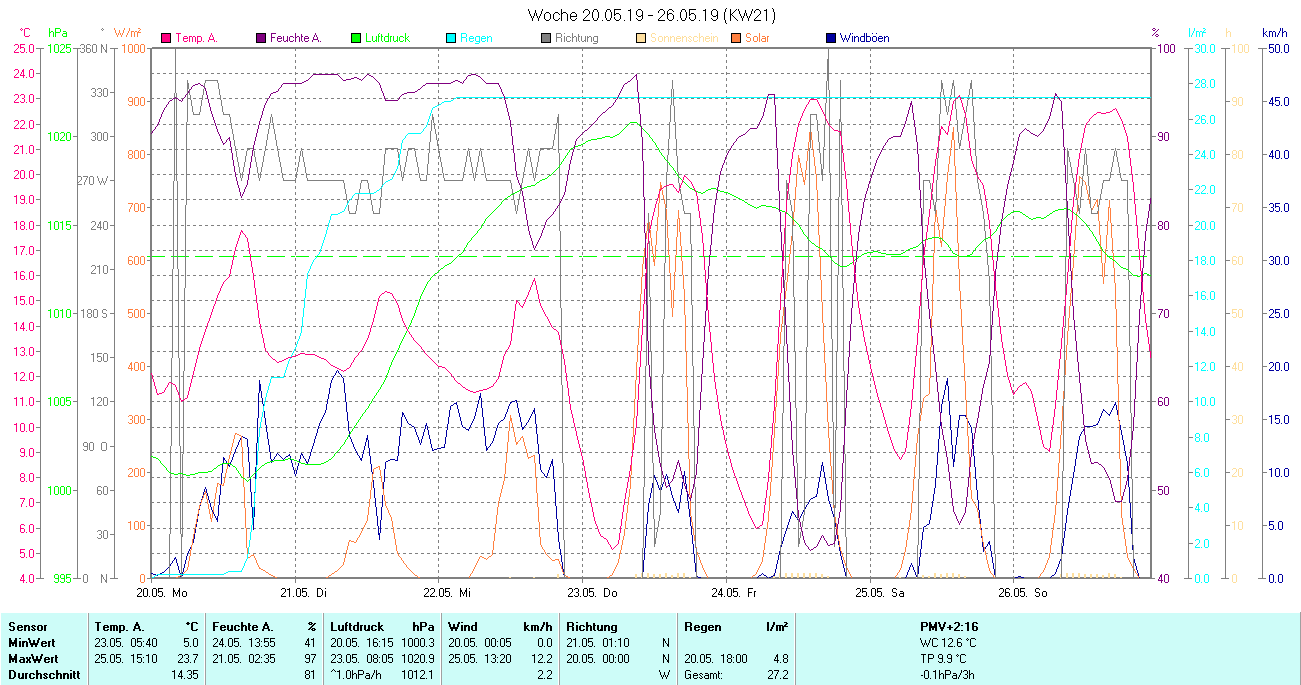
Task: Click the maximum pressure value '1020.9'
Action: point(417,659)
